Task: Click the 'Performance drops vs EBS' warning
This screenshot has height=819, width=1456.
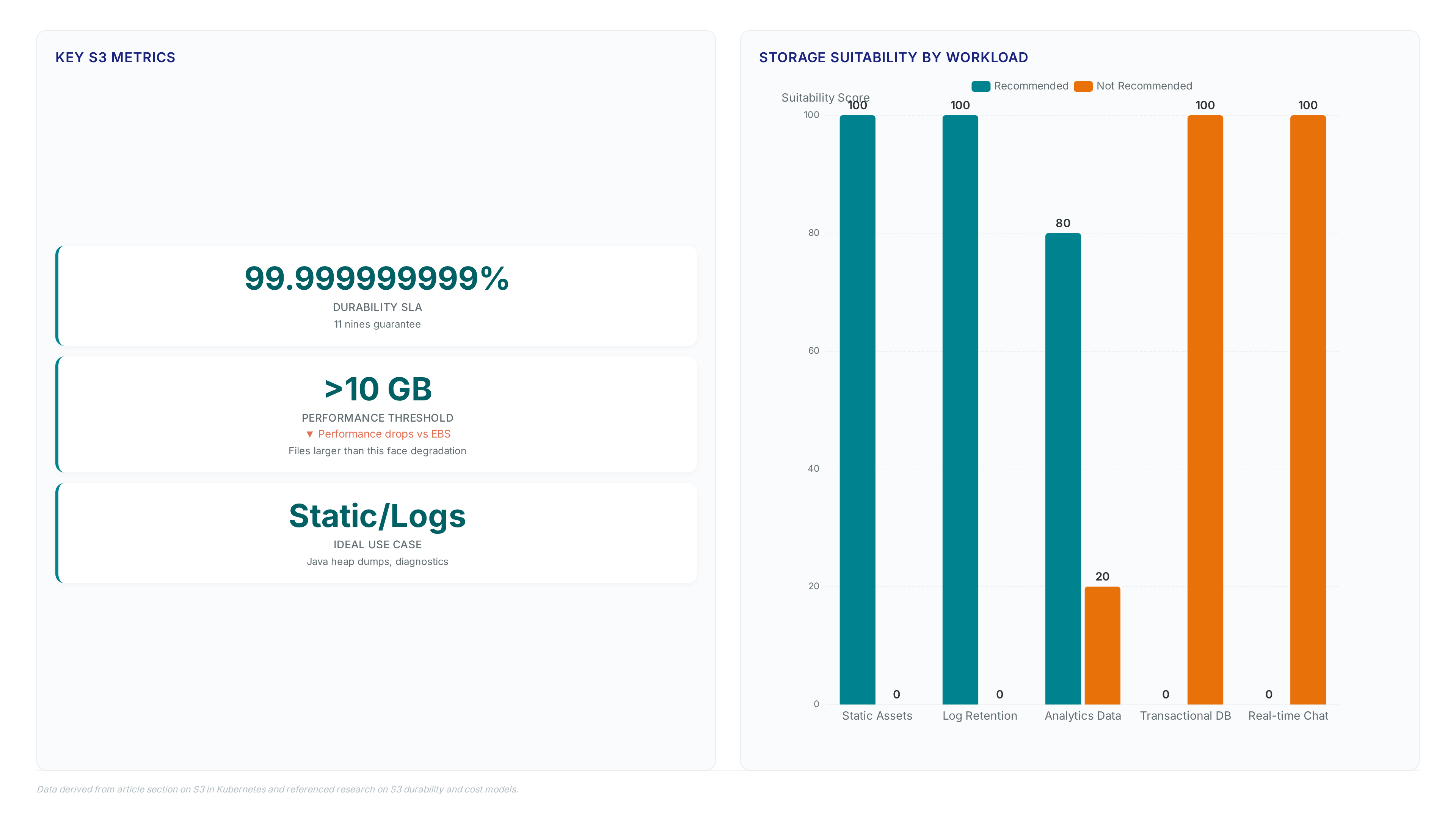Action: pos(384,434)
